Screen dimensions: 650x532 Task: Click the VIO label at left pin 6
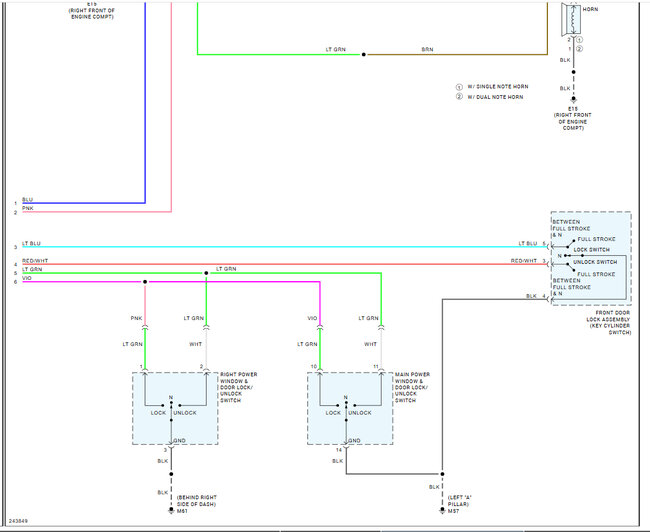27,278
